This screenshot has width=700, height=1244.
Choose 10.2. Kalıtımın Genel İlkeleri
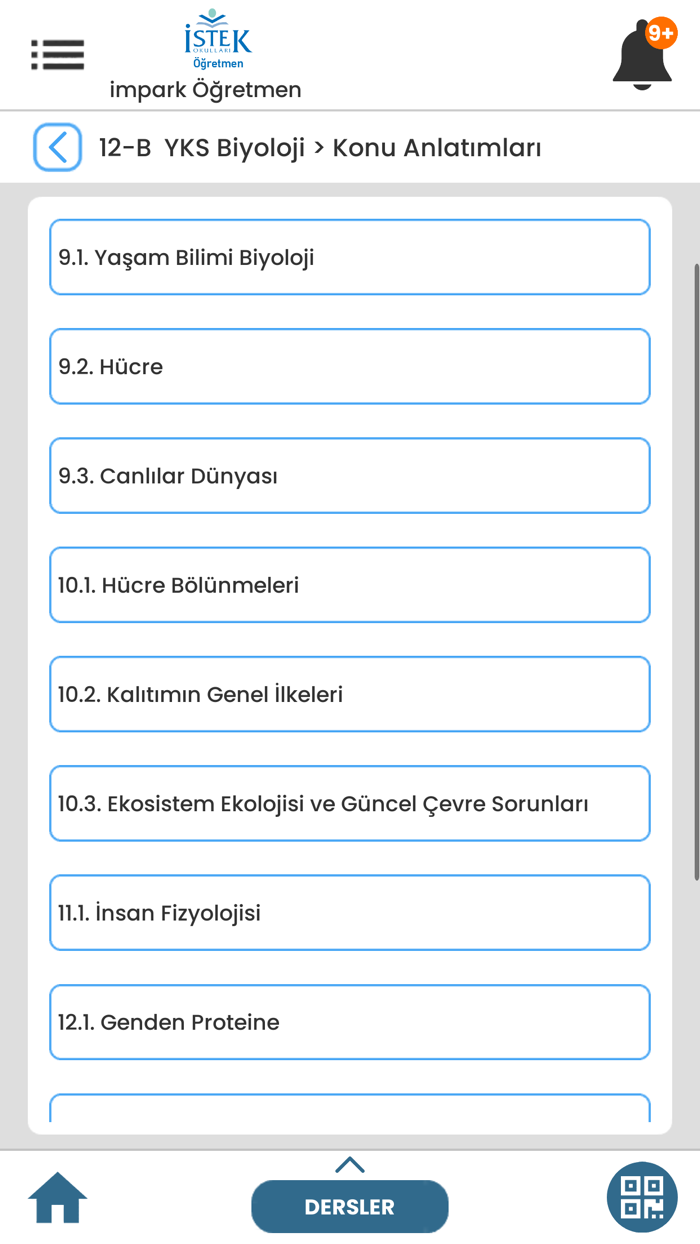point(349,694)
